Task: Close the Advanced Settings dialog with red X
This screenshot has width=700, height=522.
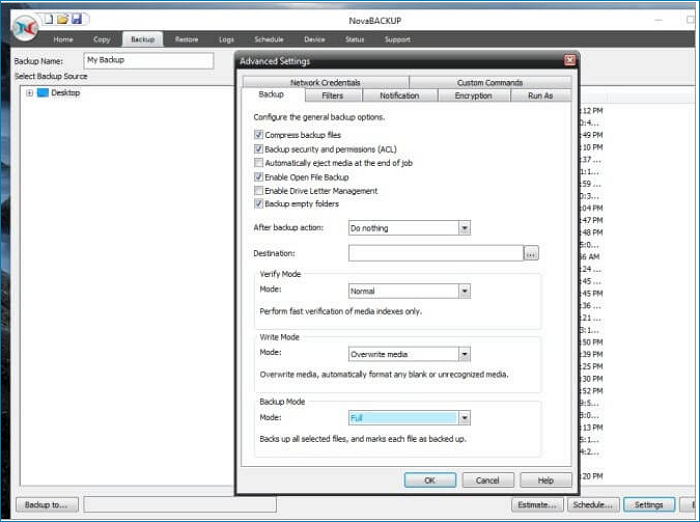Action: click(570, 60)
